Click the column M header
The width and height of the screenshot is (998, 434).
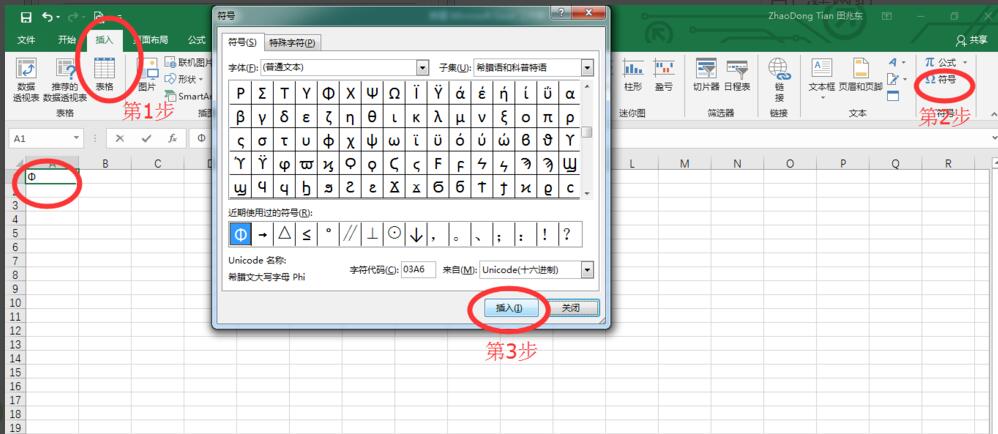point(684,164)
